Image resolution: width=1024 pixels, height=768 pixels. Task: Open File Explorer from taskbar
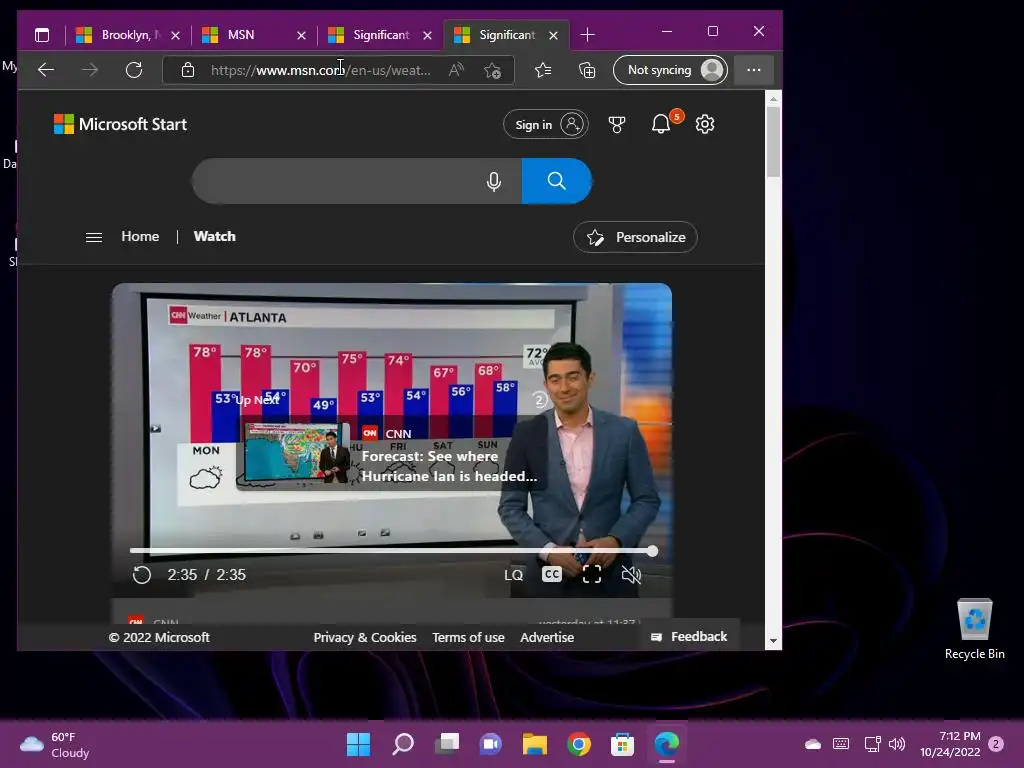click(x=535, y=744)
